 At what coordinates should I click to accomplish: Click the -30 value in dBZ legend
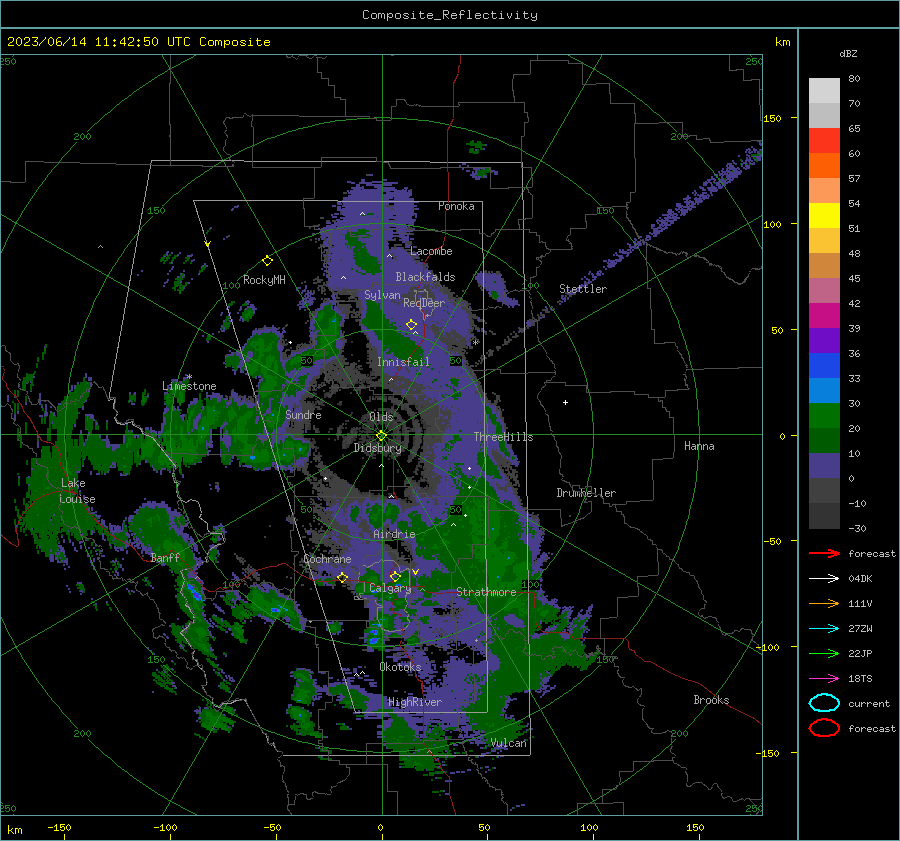tap(857, 528)
